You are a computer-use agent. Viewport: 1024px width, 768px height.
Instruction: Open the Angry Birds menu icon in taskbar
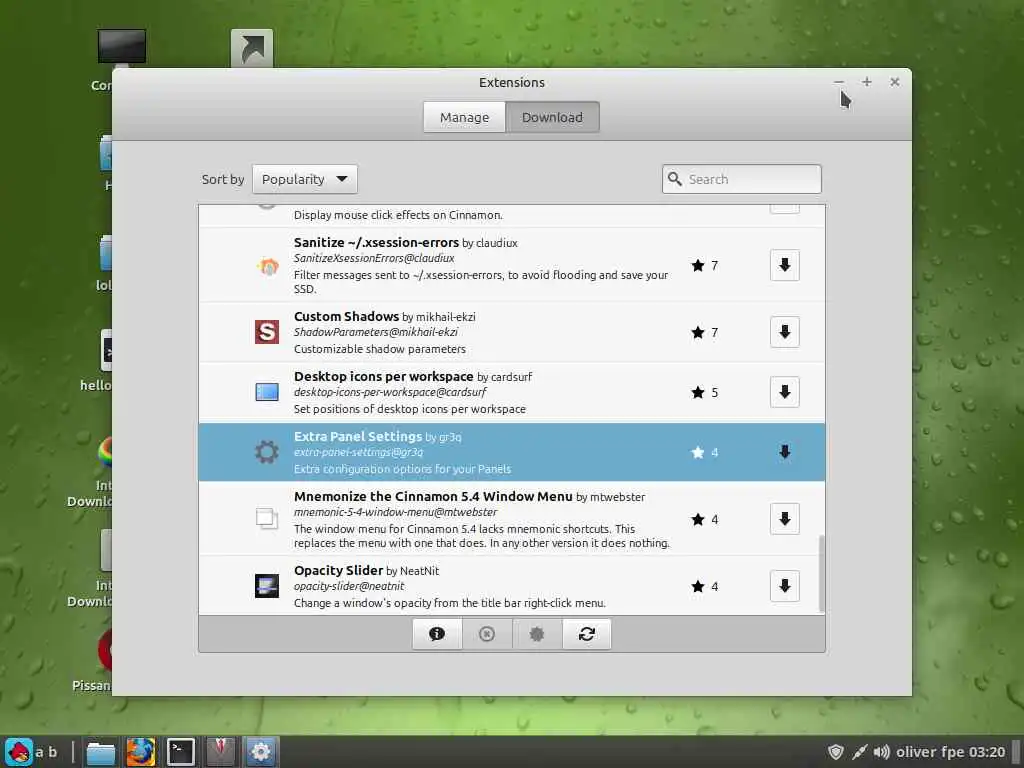(19, 752)
